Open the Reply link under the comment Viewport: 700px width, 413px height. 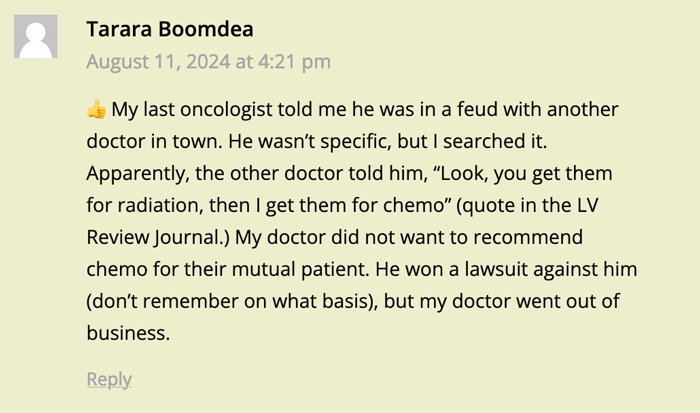pos(108,379)
